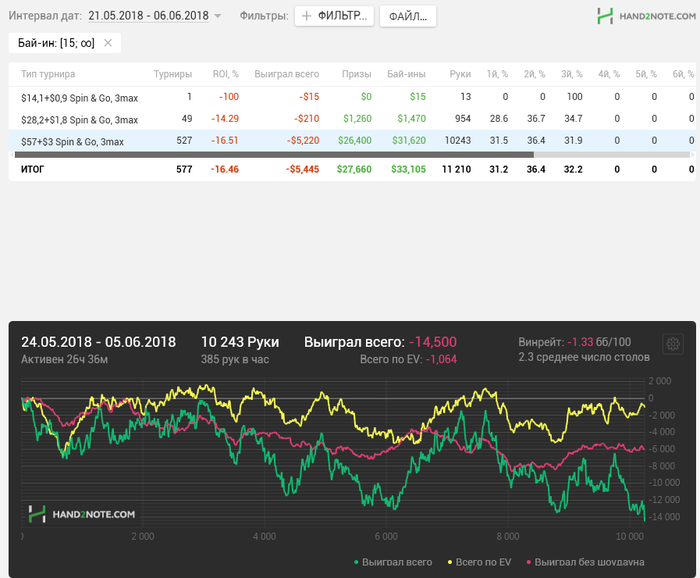Sort table by ROI, % column header
Image resolution: width=700 pixels, height=578 pixels.
225,74
